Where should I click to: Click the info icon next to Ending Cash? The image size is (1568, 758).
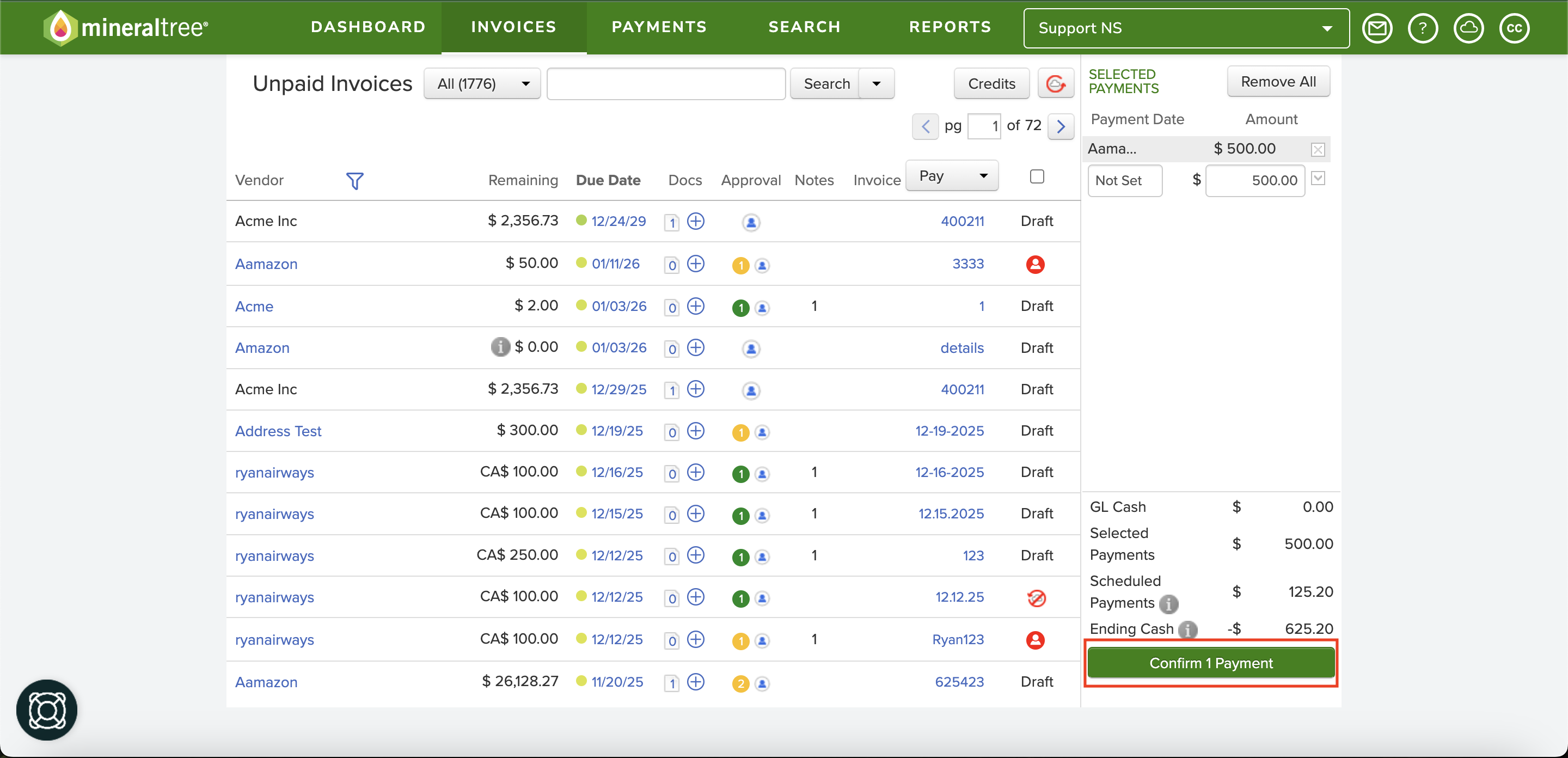pyautogui.click(x=1187, y=629)
